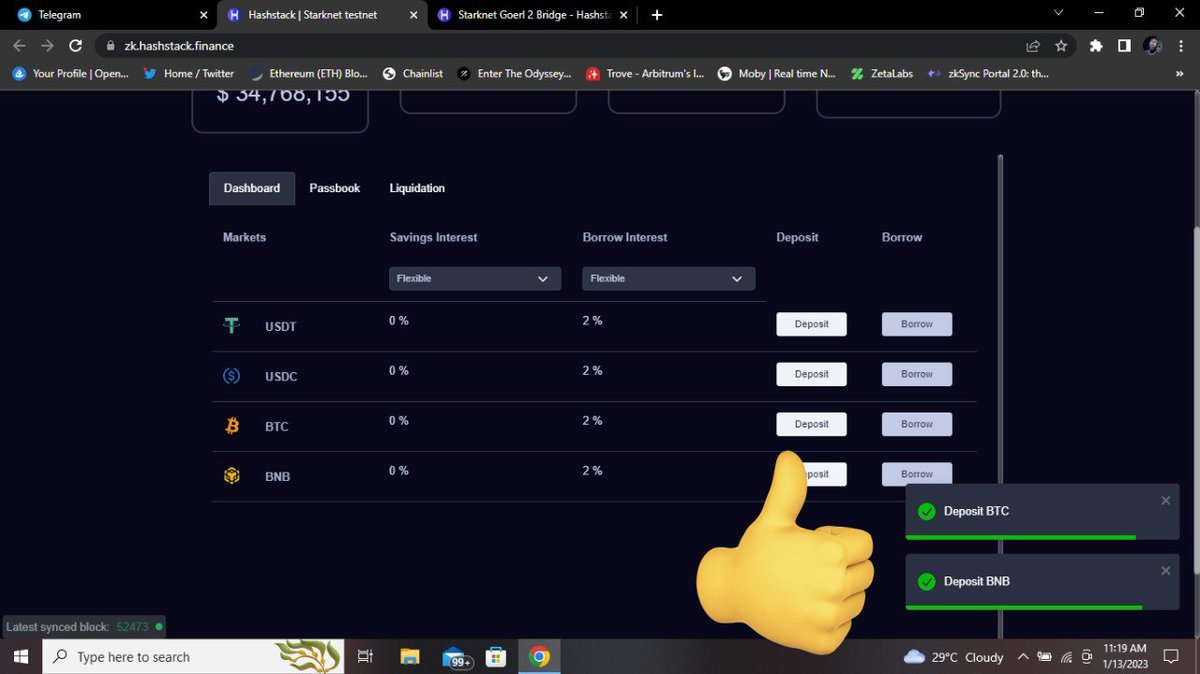Open the Mail app on taskbar

click(455, 657)
